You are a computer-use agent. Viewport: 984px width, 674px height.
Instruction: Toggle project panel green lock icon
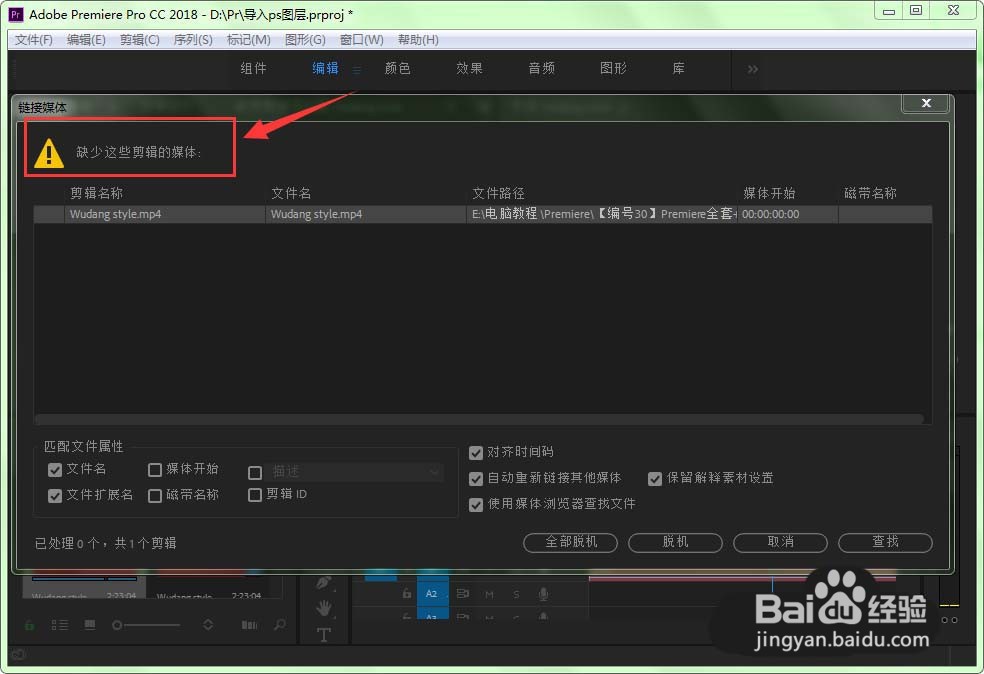coord(29,625)
